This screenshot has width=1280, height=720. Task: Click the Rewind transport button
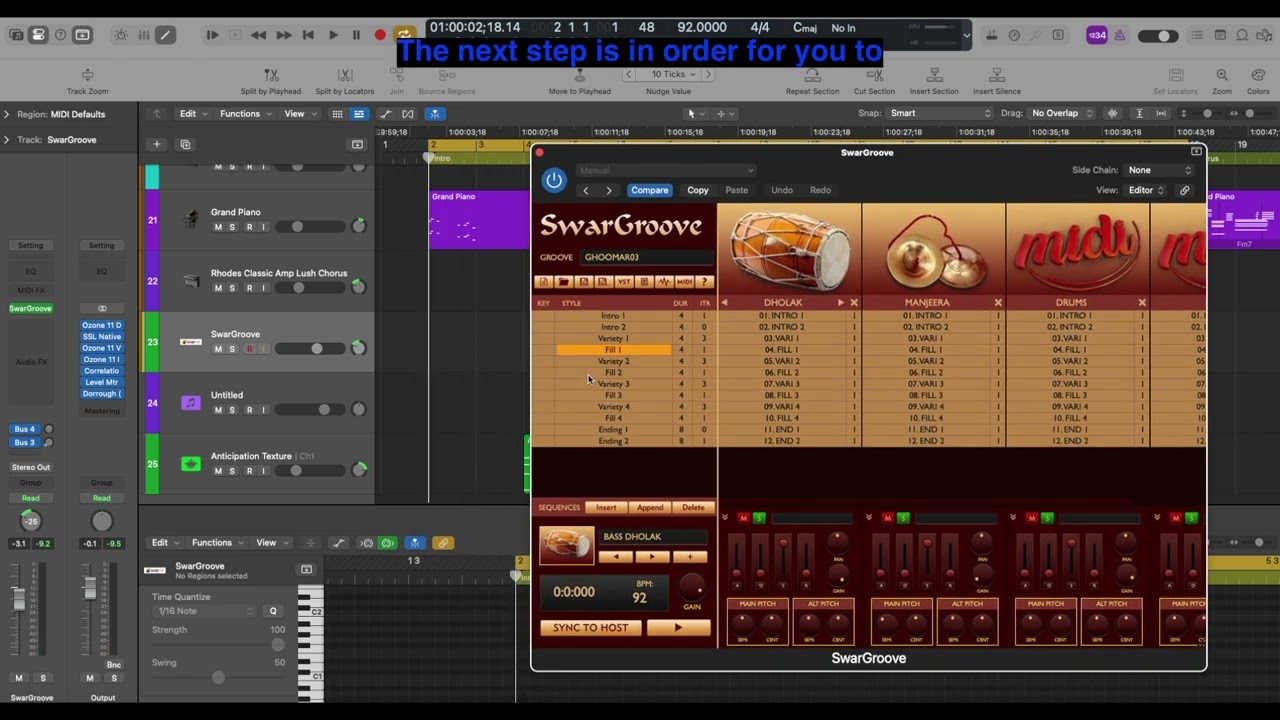pos(259,35)
